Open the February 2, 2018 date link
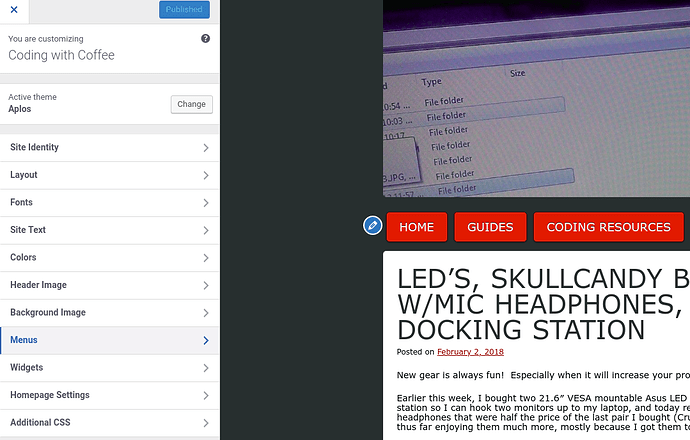This screenshot has width=690, height=440. (x=470, y=352)
